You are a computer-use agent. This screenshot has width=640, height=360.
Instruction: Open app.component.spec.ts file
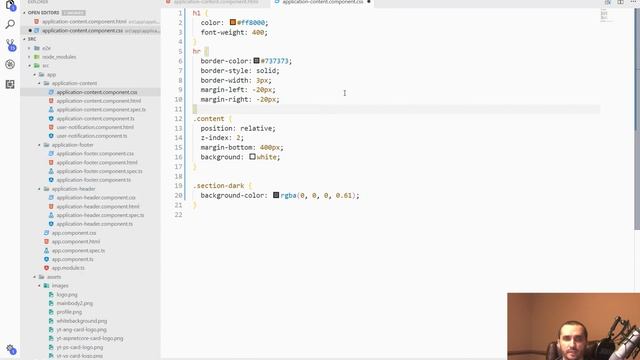click(x=78, y=251)
